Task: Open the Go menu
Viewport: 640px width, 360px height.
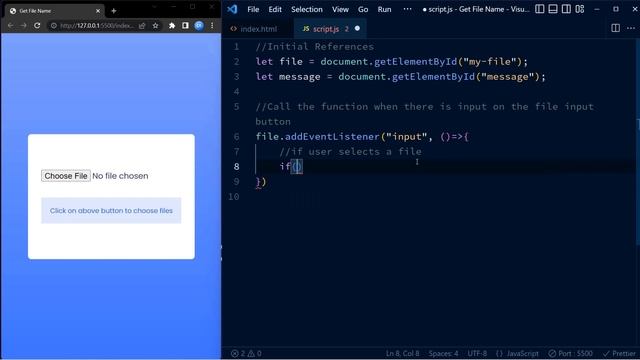Action: [363, 9]
